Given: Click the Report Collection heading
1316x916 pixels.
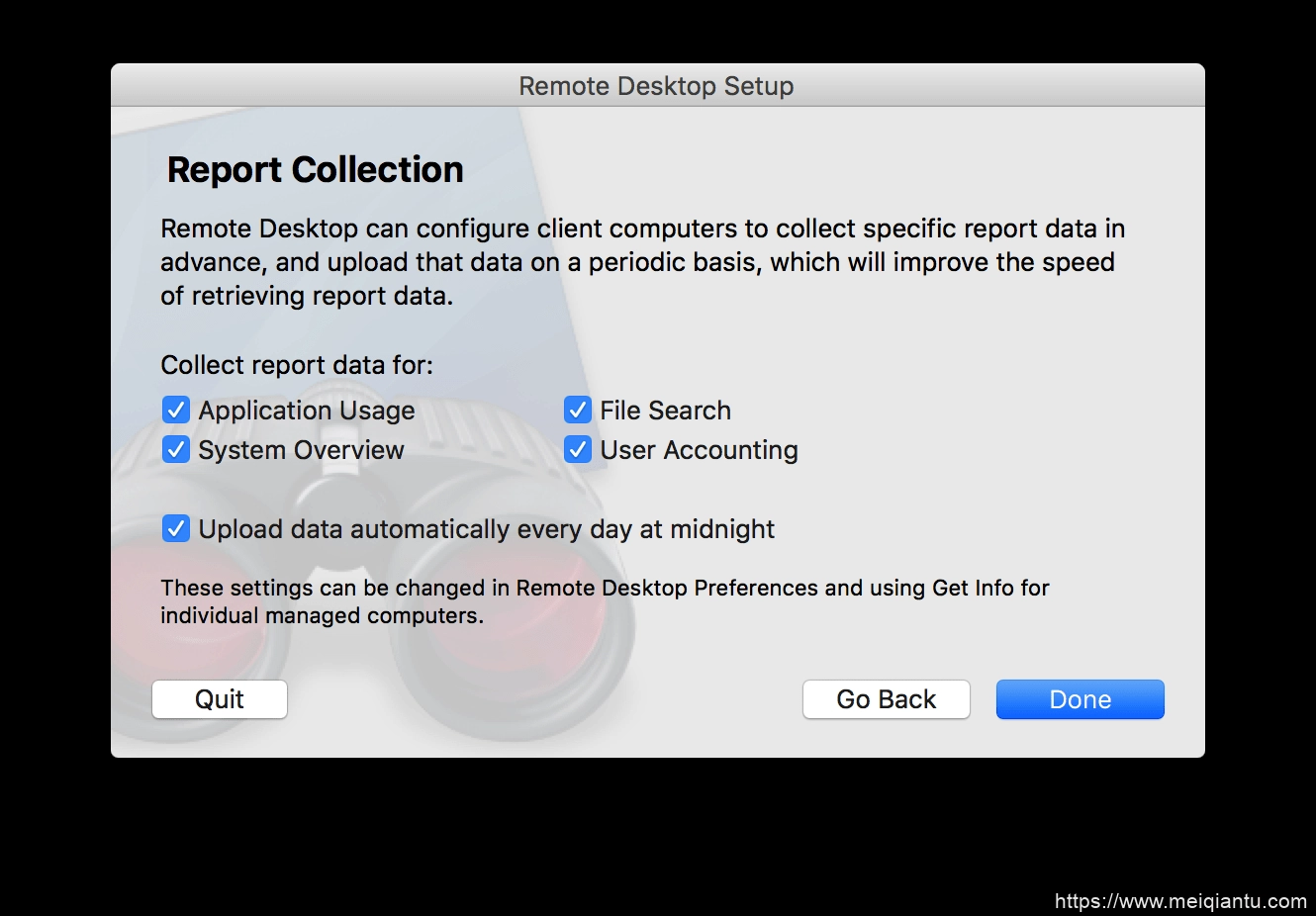Looking at the screenshot, I should [315, 170].
